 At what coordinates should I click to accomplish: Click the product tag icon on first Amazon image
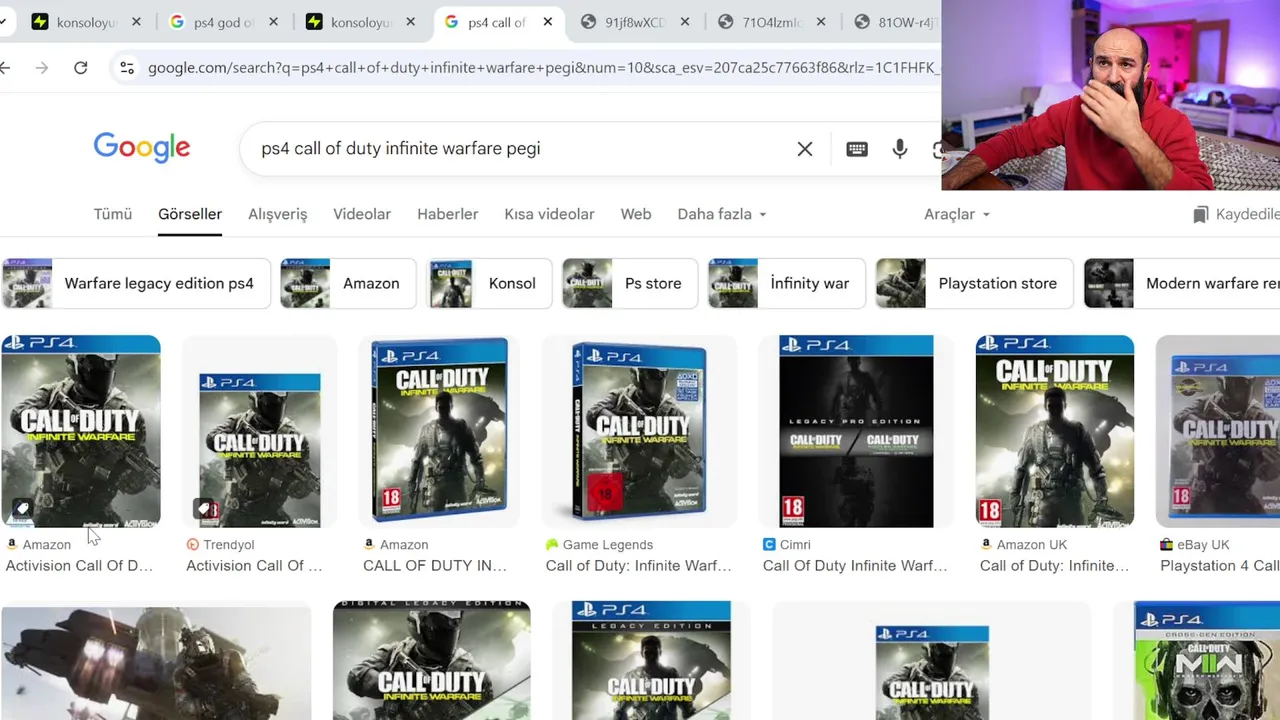pyautogui.click(x=22, y=509)
